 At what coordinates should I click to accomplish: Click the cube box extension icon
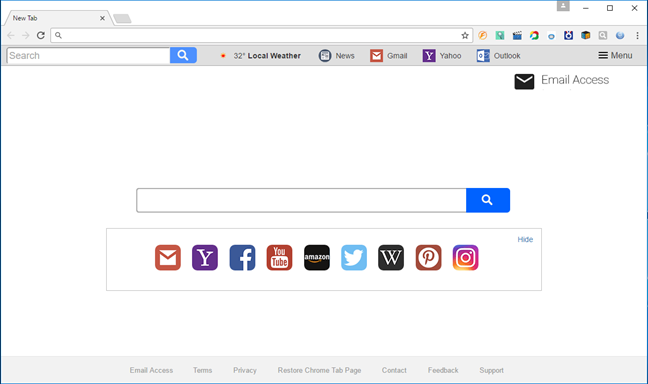(x=586, y=36)
